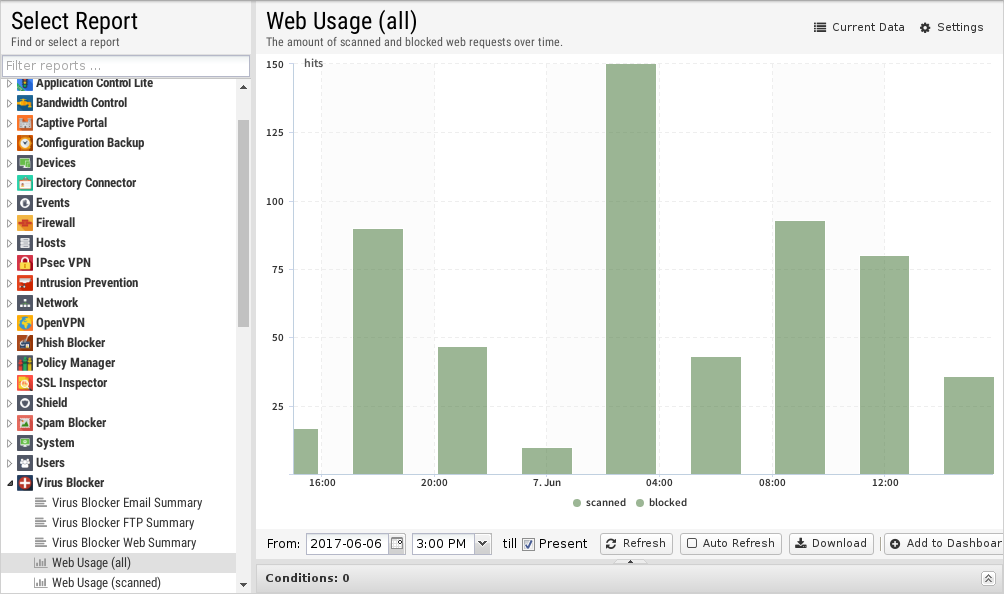Viewport: 1004px width, 594px height.
Task: Click the OpenVPN tree label
Action: [x=60, y=323]
